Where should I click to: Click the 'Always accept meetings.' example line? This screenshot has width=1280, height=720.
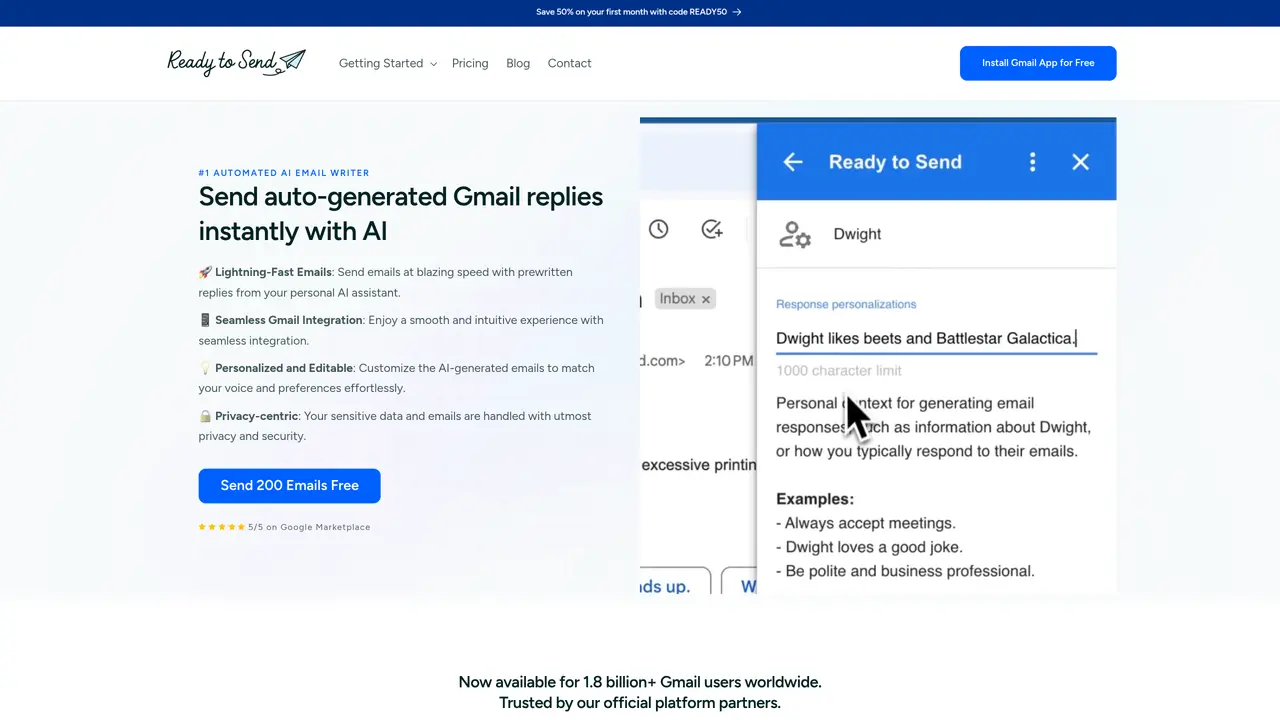click(866, 523)
